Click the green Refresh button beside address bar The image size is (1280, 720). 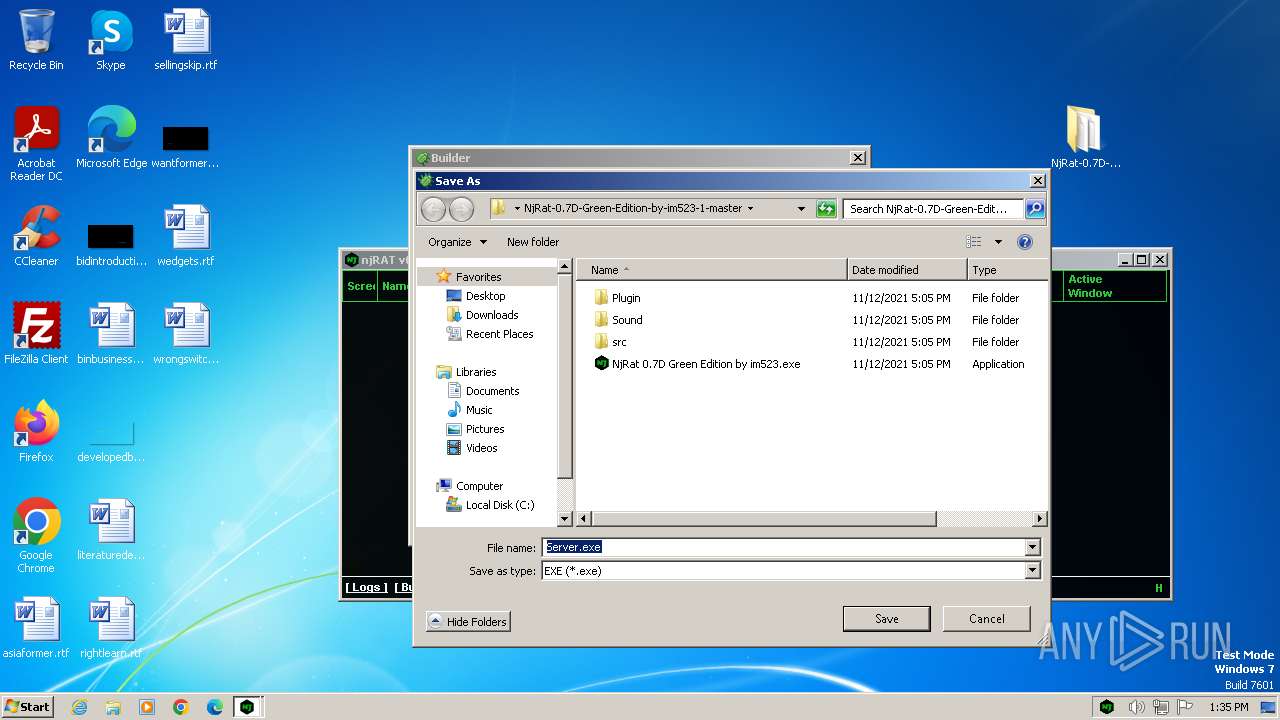click(826, 209)
